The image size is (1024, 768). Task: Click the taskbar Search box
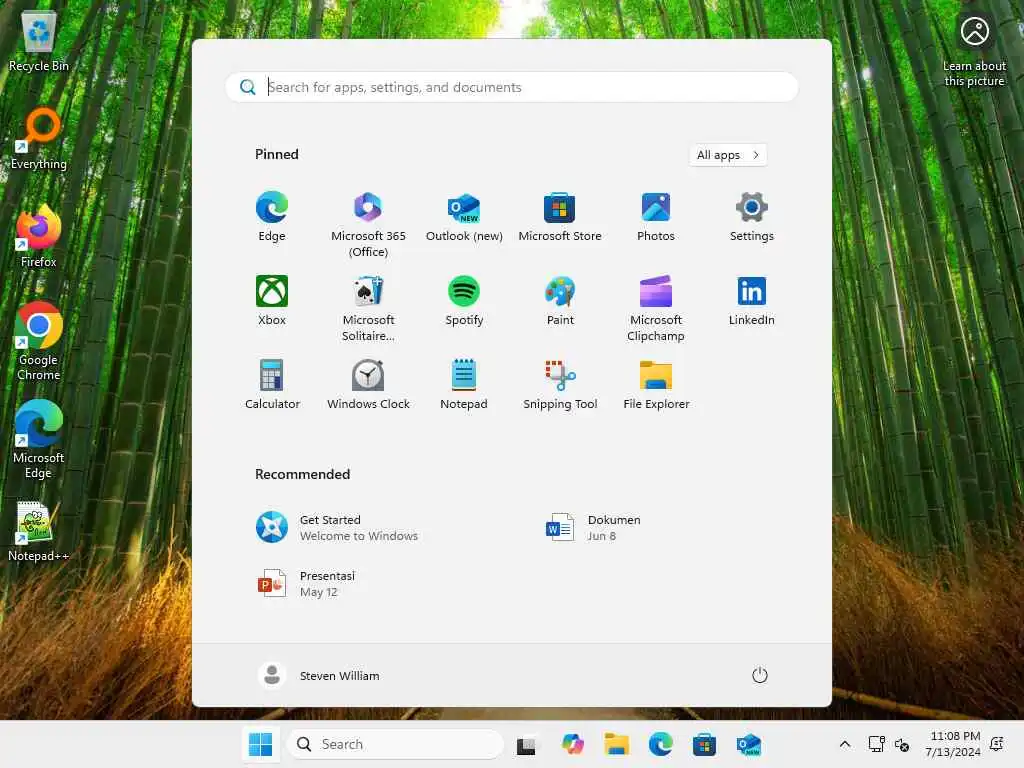395,744
